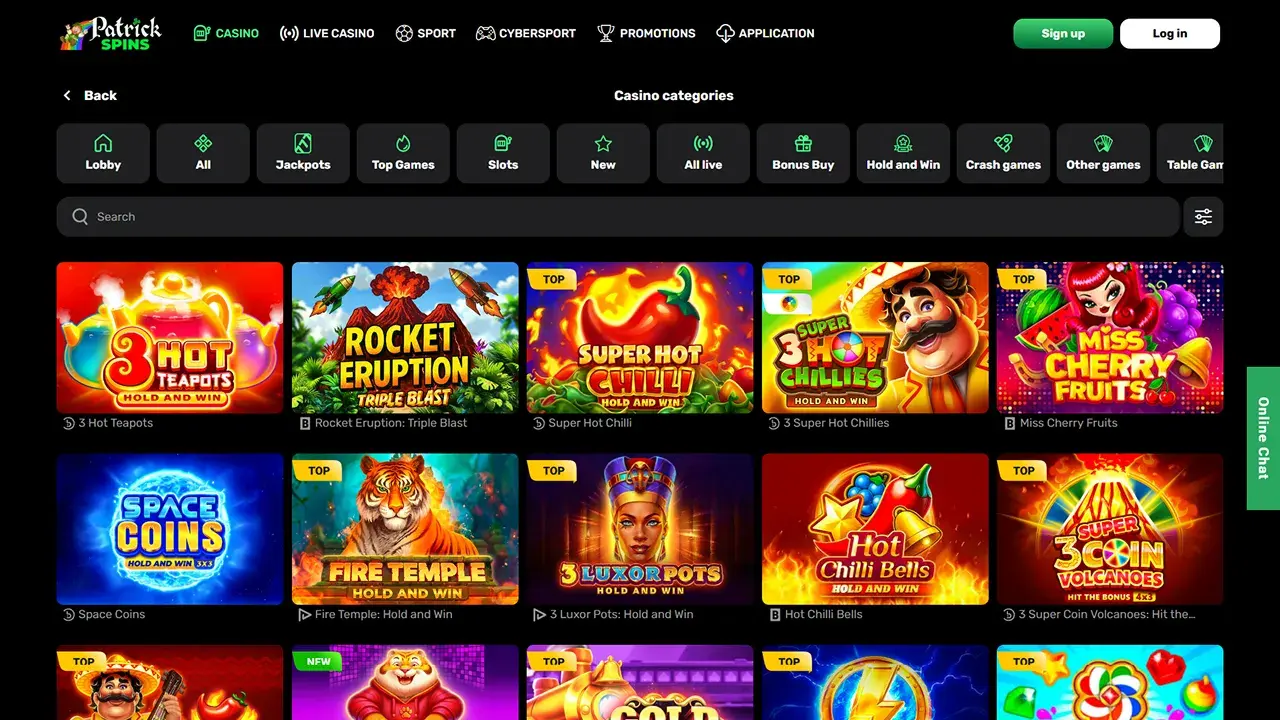
Task: Click the provider icon beside Rocket Eruption
Action: click(305, 423)
